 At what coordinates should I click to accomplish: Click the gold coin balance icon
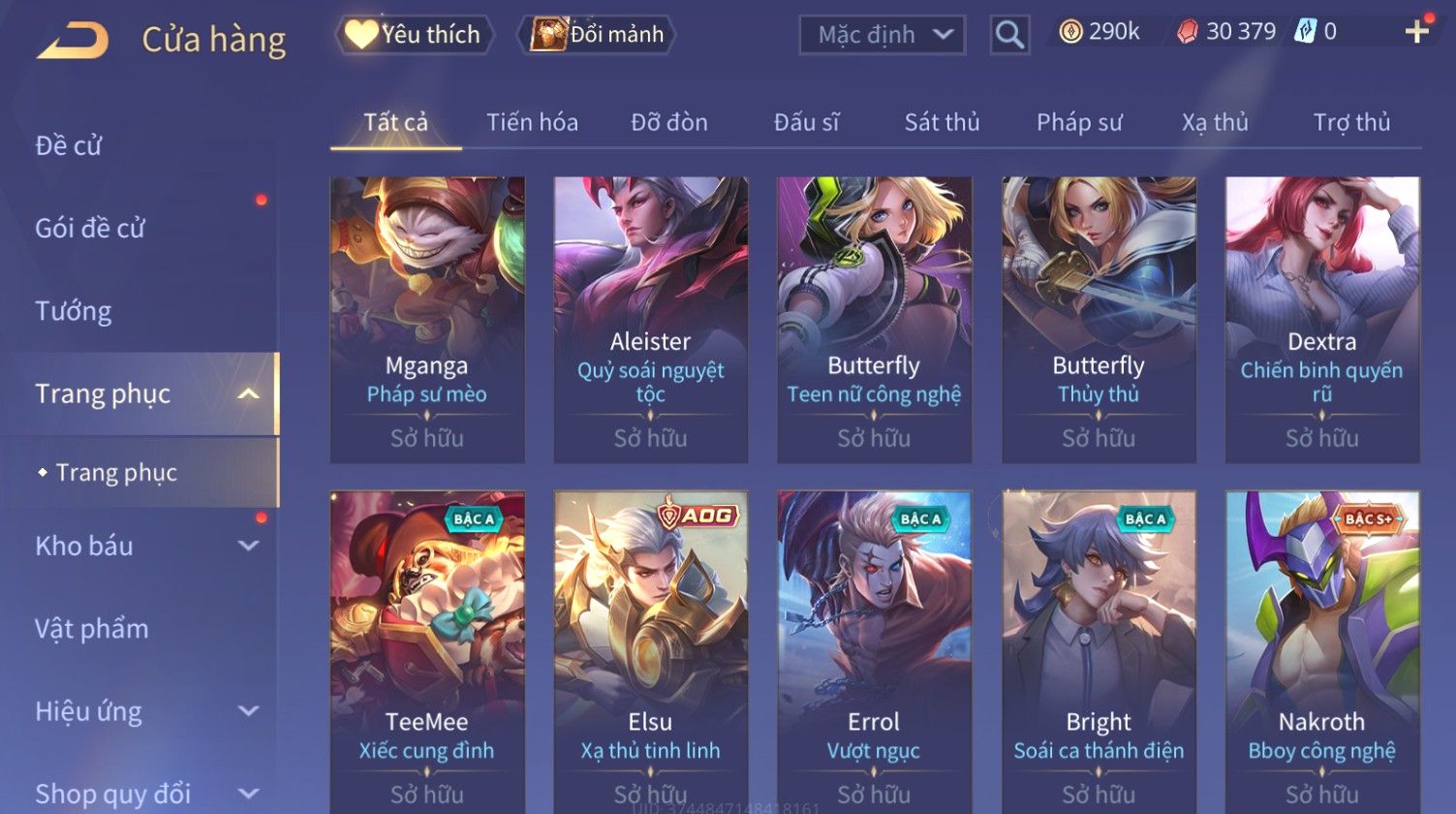1070,33
